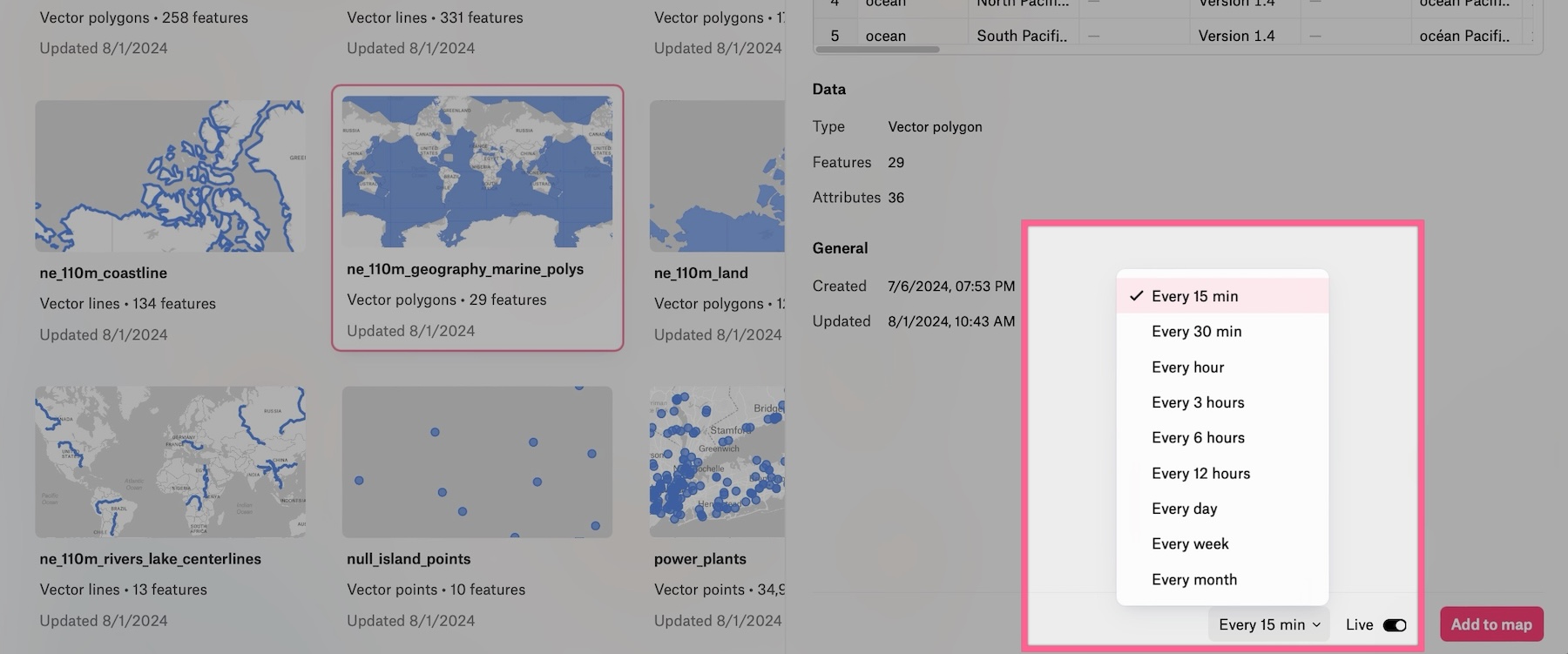
Task: Click the Updated date 8/1/2024, 10:43 AM
Action: click(x=951, y=321)
